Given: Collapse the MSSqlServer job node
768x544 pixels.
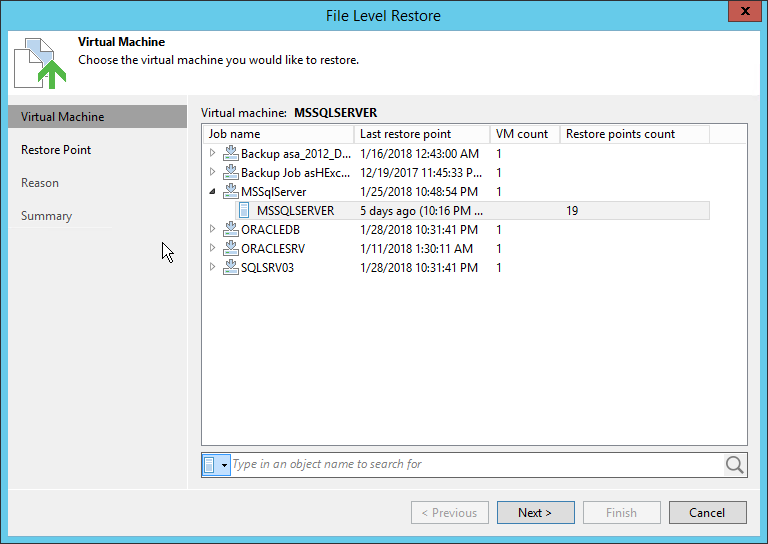Looking at the screenshot, I should pyautogui.click(x=212, y=191).
